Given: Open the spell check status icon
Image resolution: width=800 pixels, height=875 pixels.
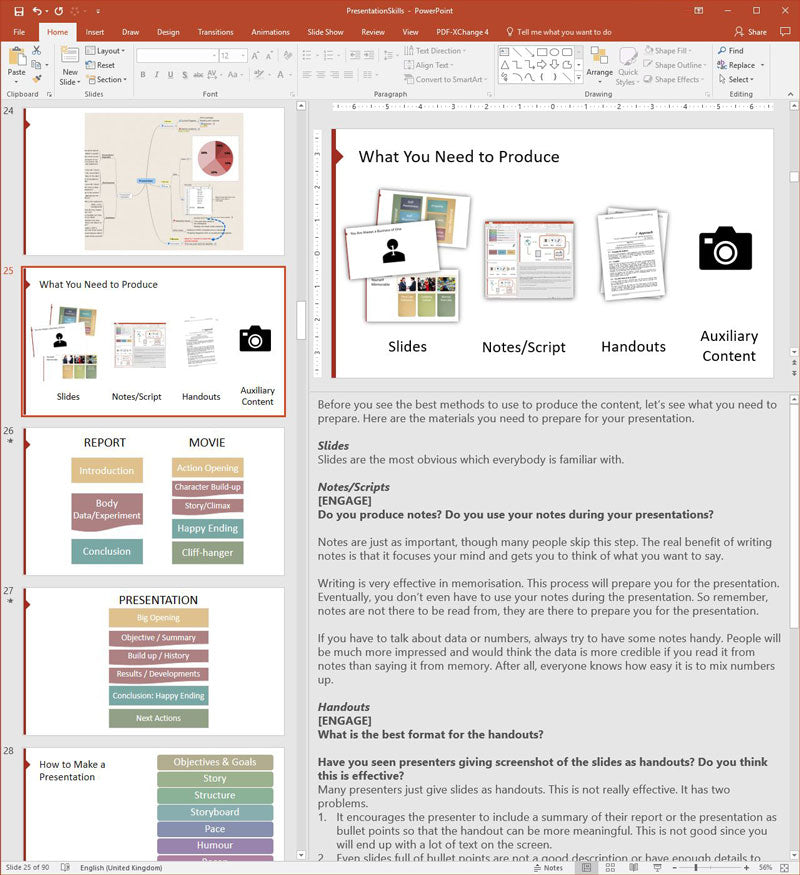Looking at the screenshot, I should [x=65, y=868].
